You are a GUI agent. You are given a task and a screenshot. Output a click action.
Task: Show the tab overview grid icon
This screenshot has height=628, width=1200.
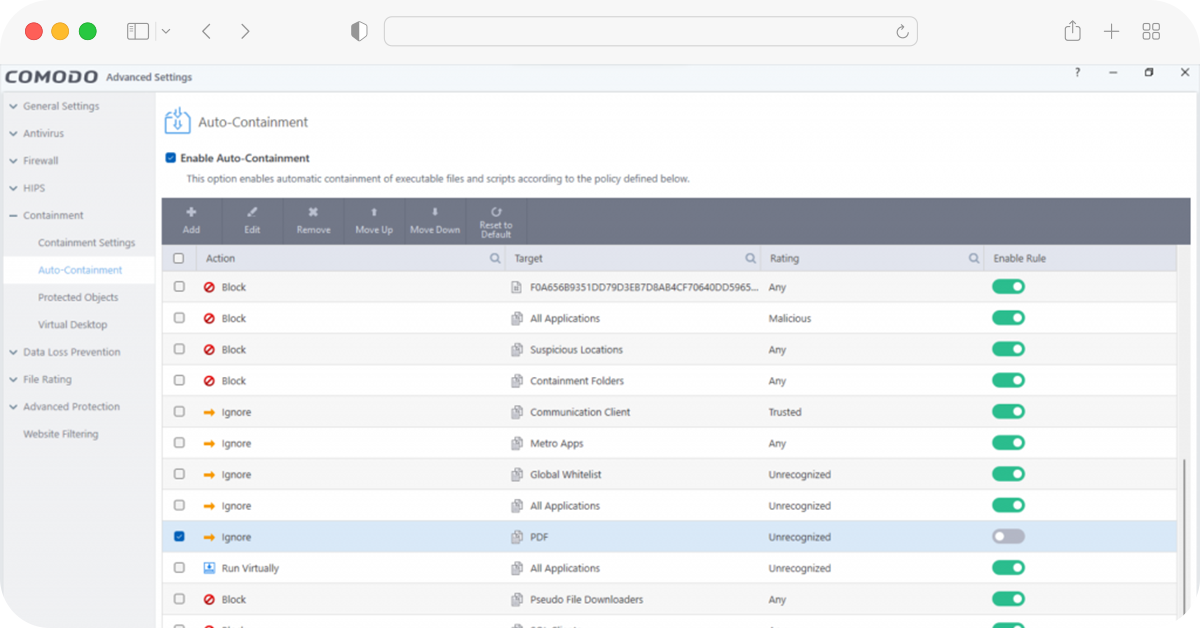1151,31
